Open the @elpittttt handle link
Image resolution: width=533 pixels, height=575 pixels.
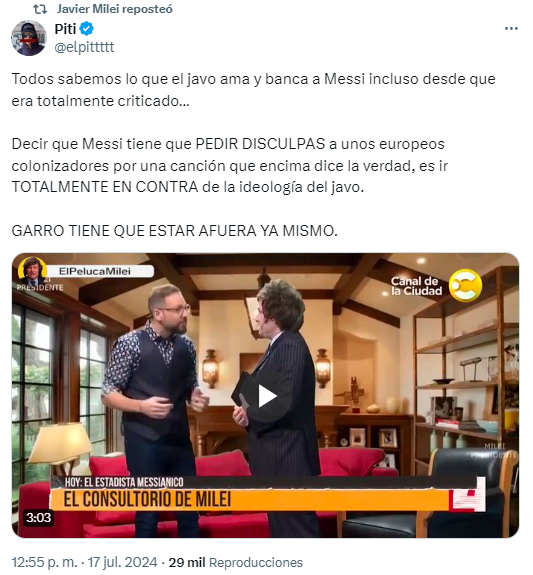pyautogui.click(x=84, y=47)
